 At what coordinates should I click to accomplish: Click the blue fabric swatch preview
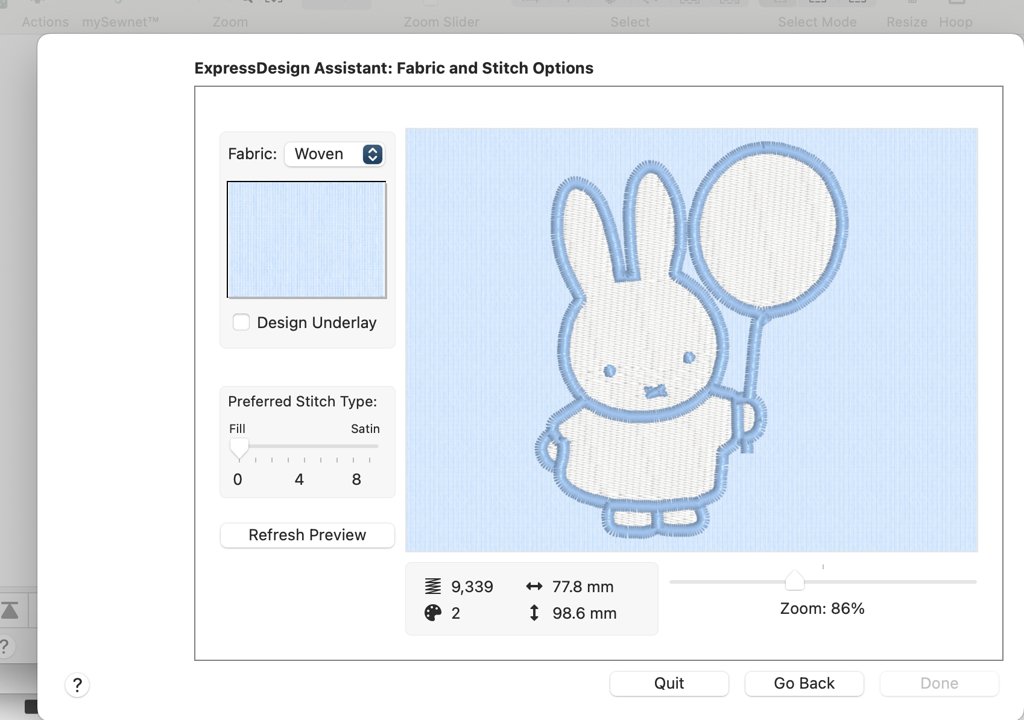coord(306,239)
